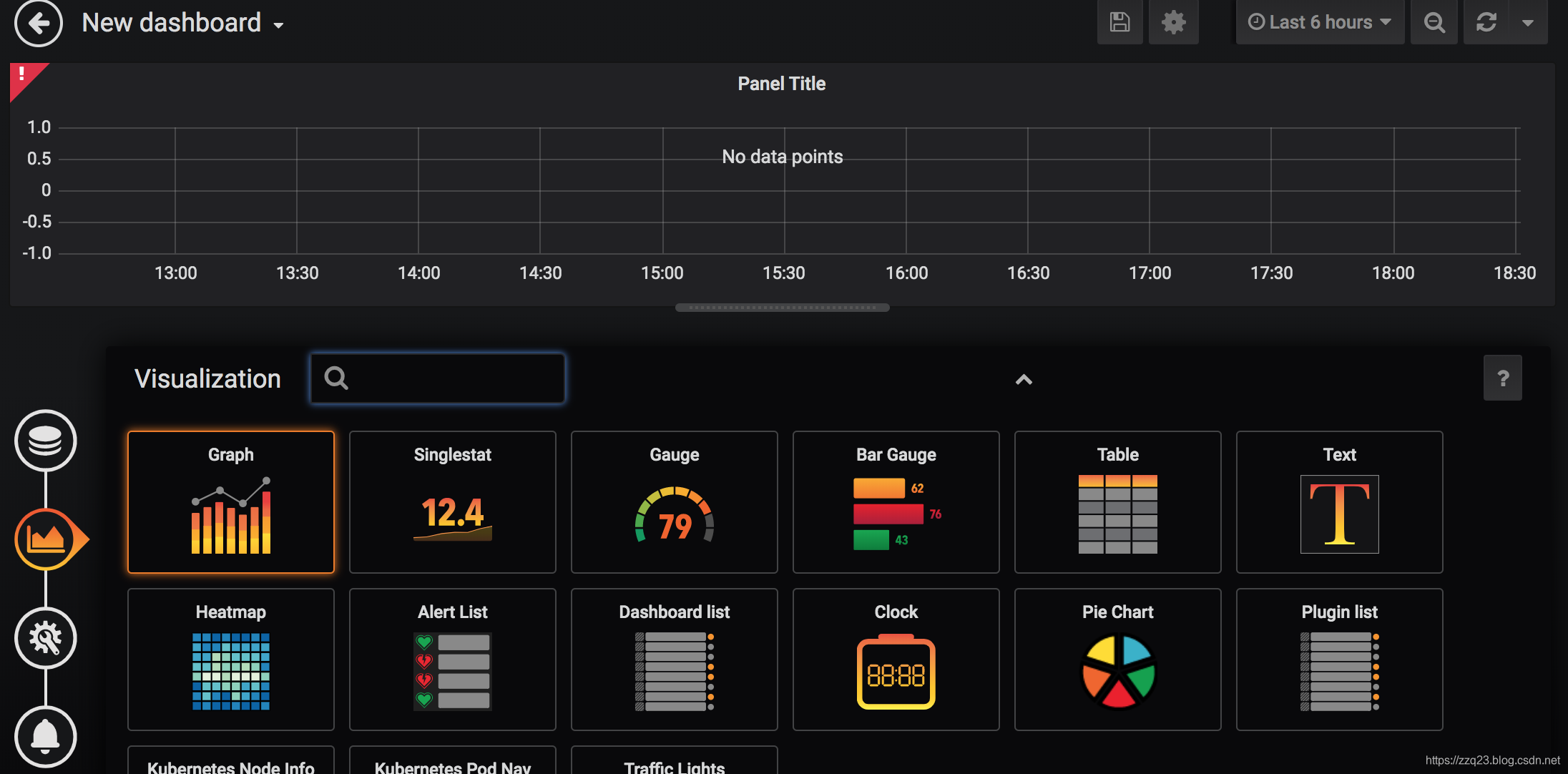
Task: Open the Last 6 hours time picker
Action: point(1320,22)
